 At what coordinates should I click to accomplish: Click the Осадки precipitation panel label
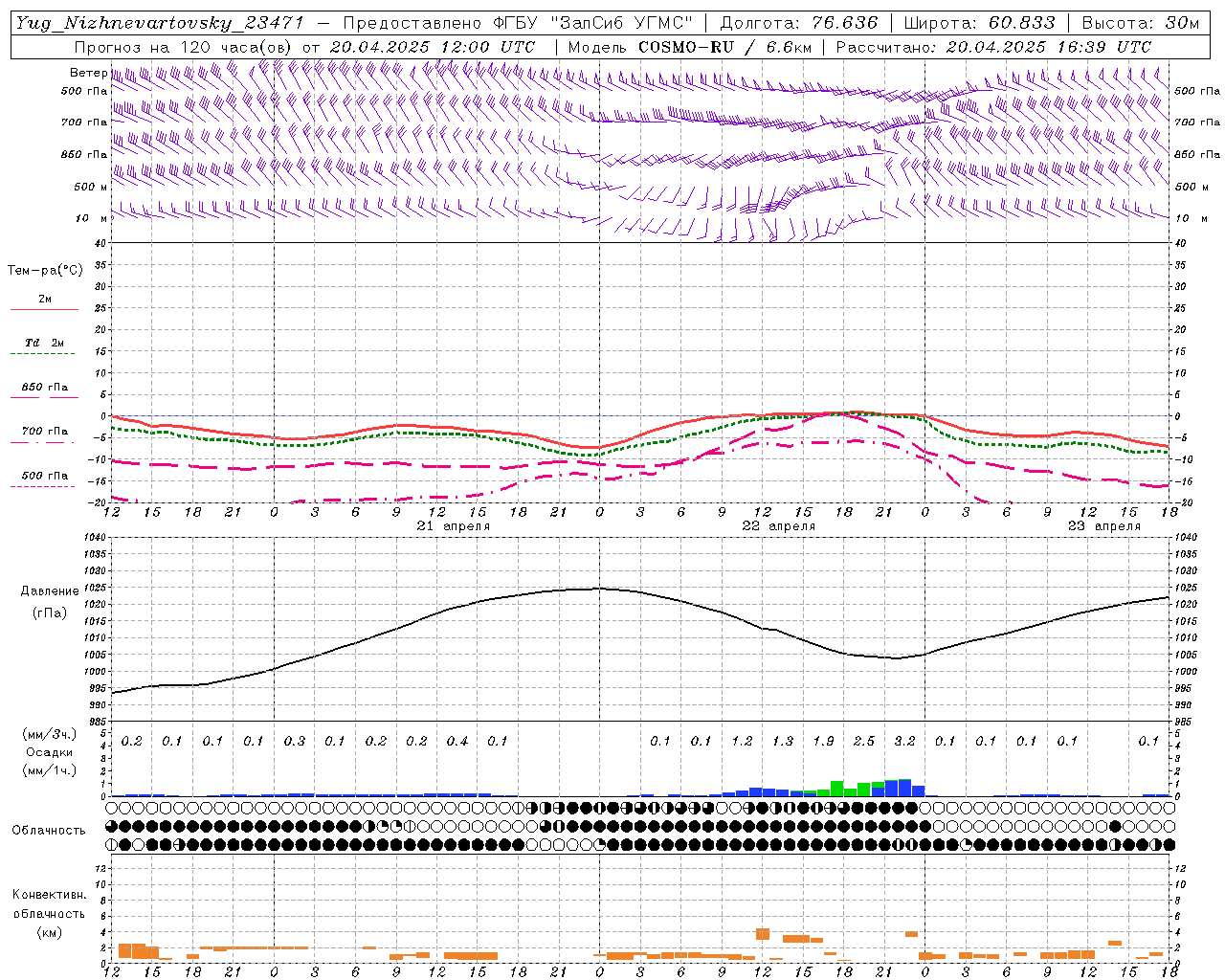(x=48, y=752)
